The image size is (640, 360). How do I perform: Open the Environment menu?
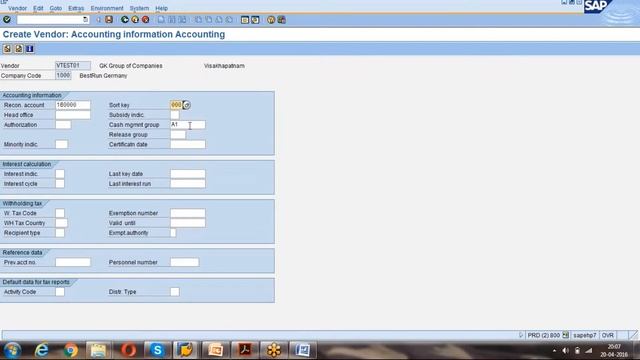[107, 8]
